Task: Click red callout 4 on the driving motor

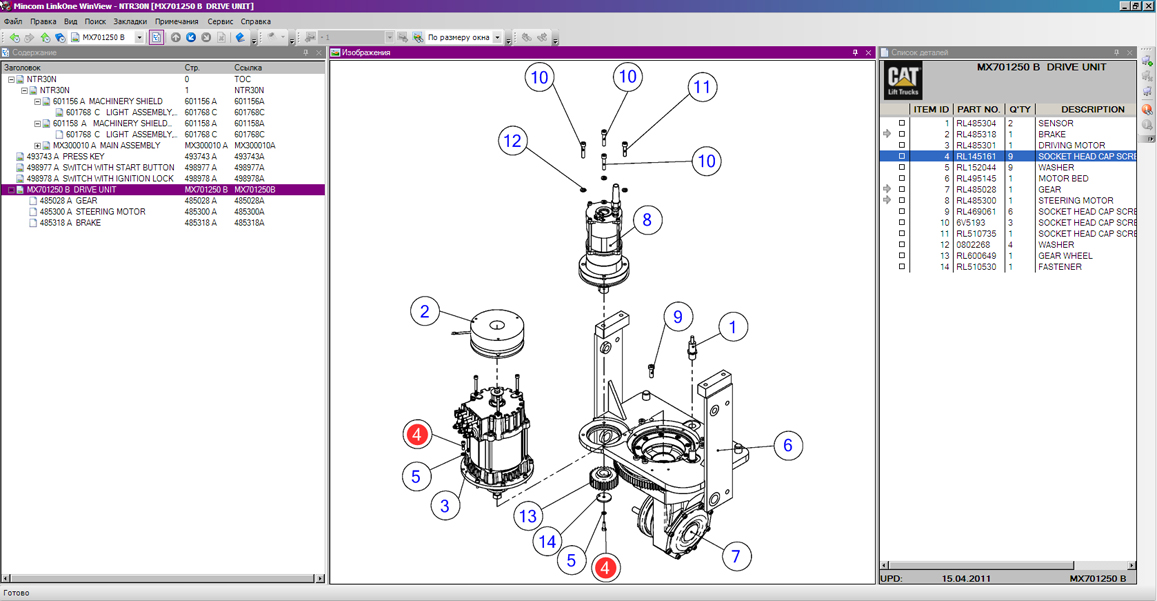Action: (x=417, y=435)
